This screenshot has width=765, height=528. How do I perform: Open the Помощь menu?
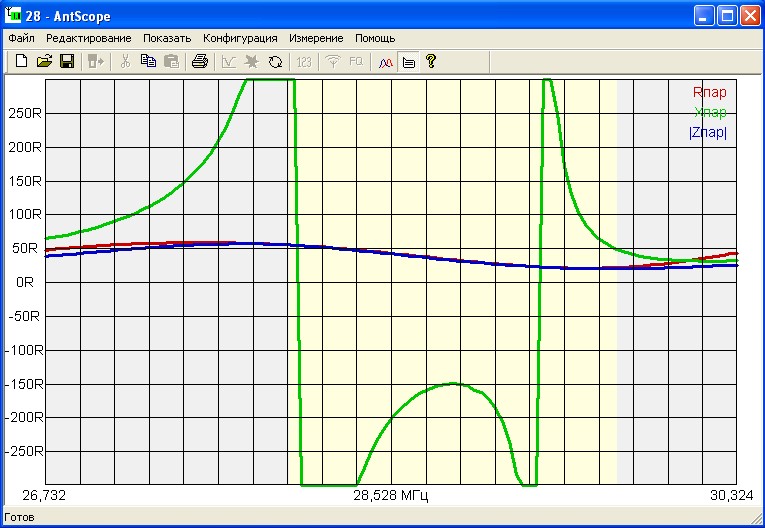(375, 38)
